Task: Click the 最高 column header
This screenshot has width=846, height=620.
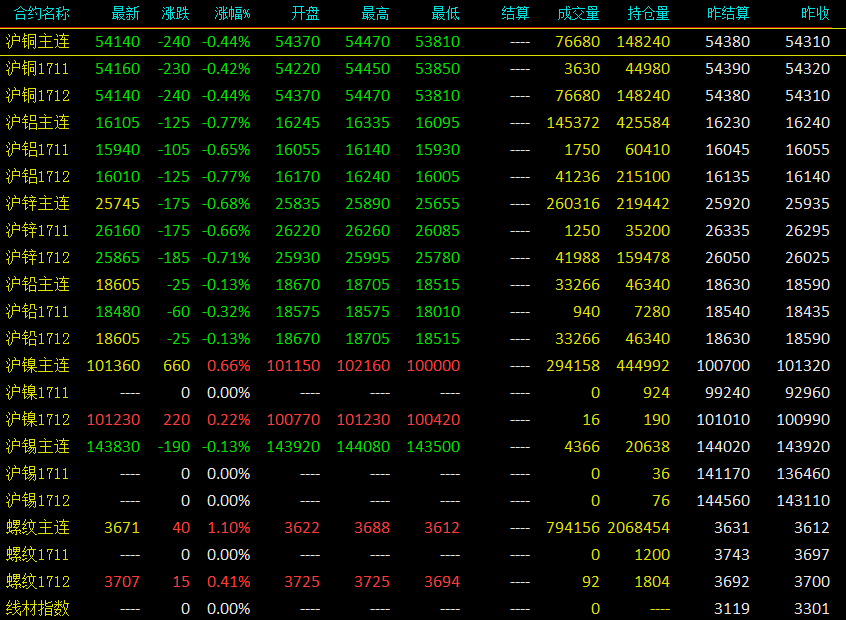Action: click(376, 13)
